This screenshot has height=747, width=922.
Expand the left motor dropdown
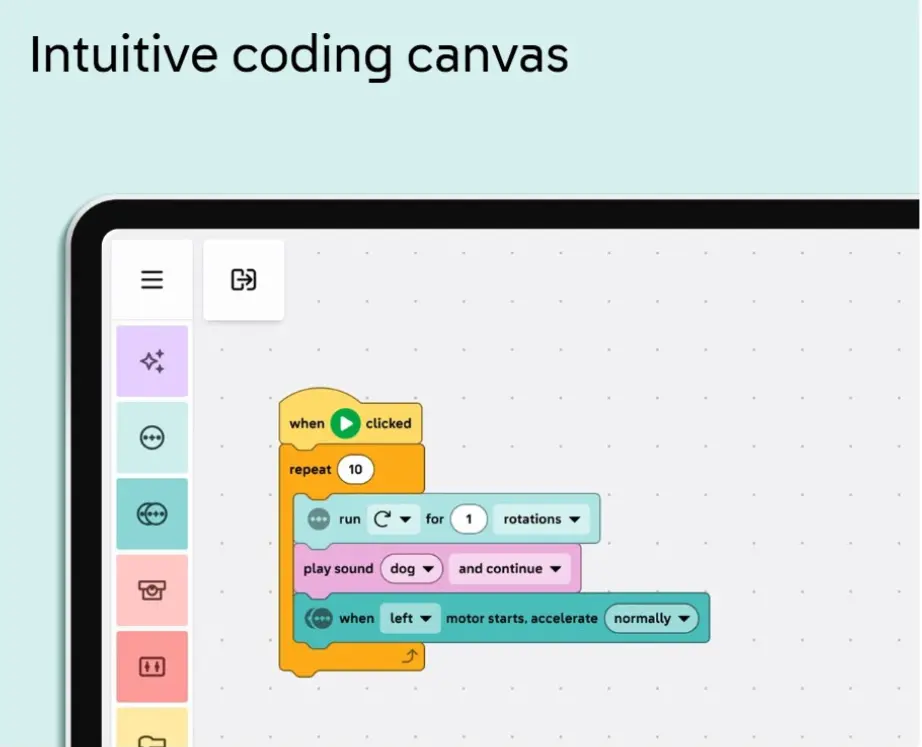click(x=410, y=618)
